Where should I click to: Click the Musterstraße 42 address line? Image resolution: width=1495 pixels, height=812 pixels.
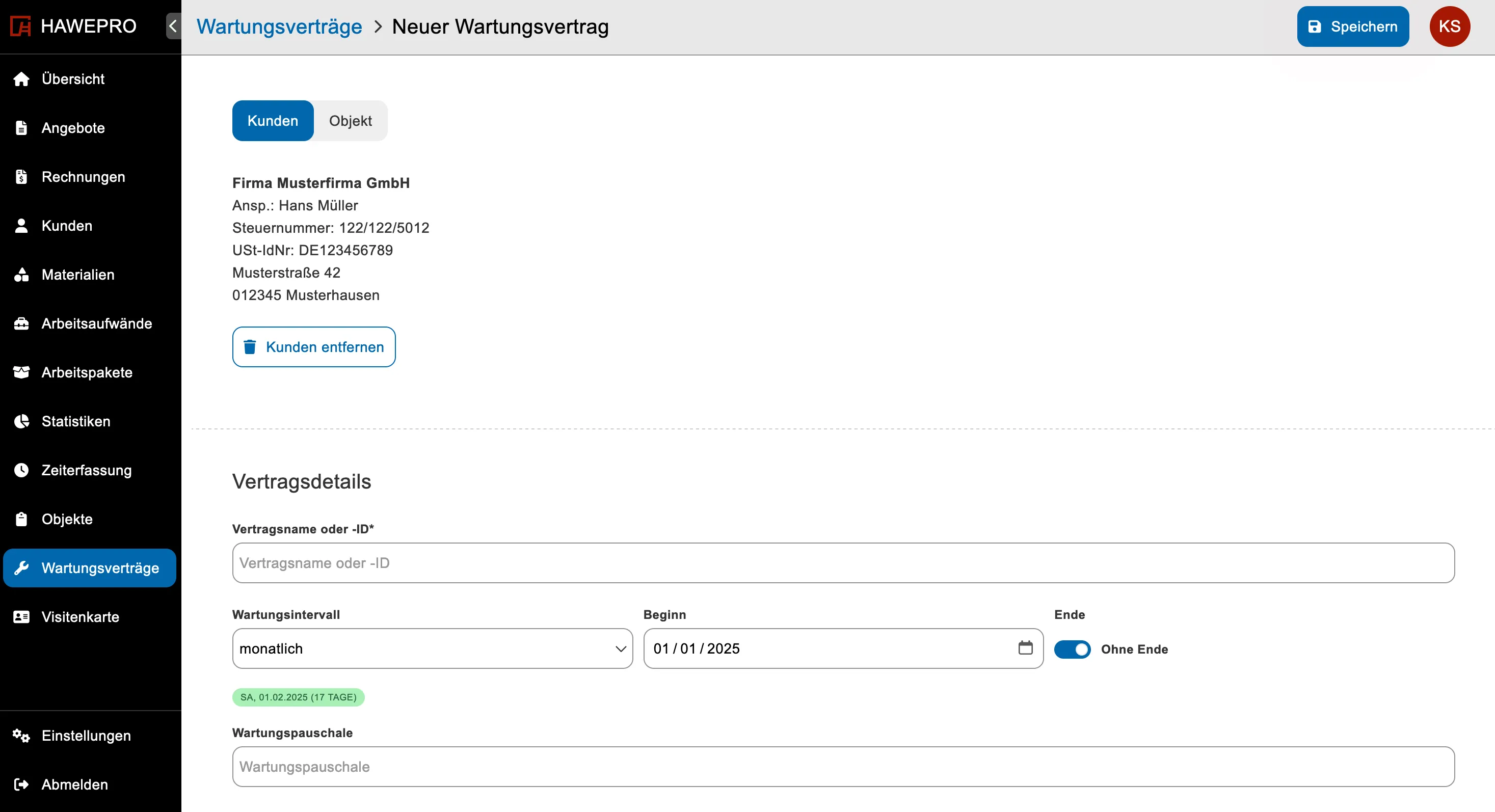[x=286, y=273]
